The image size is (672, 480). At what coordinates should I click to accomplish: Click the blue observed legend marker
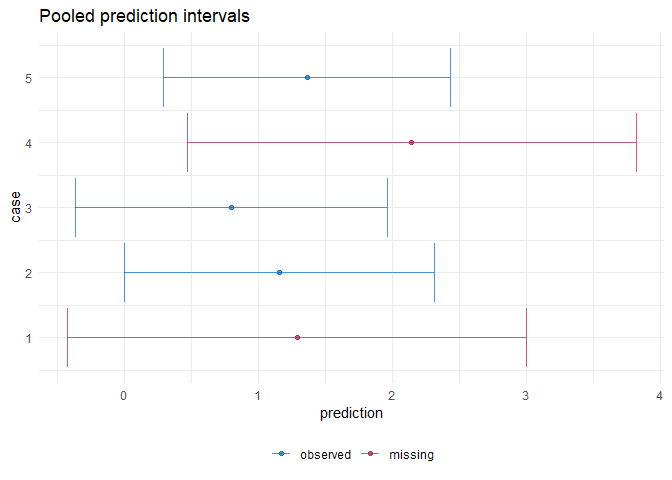(x=282, y=454)
